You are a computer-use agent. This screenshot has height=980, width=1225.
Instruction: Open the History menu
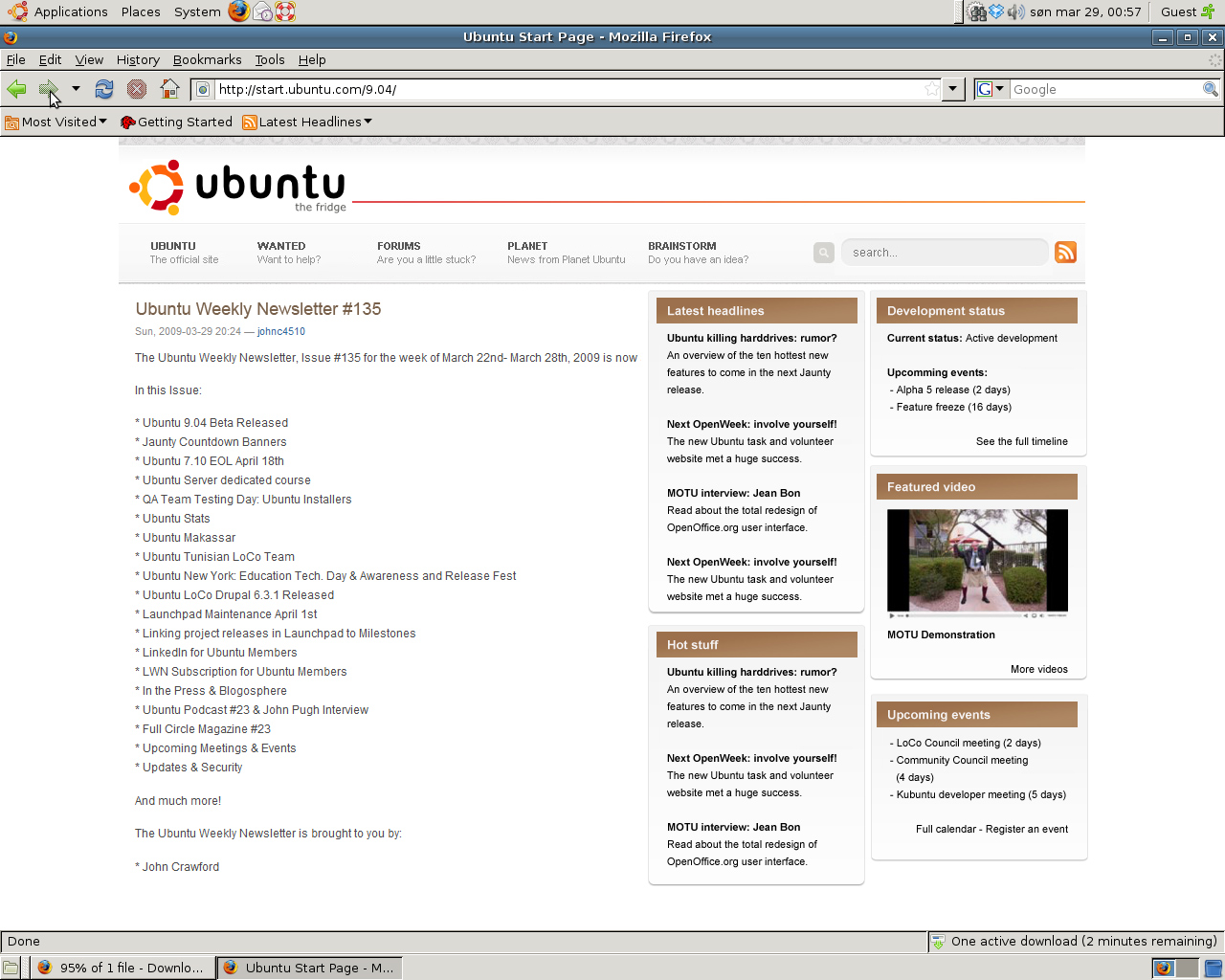click(x=138, y=59)
